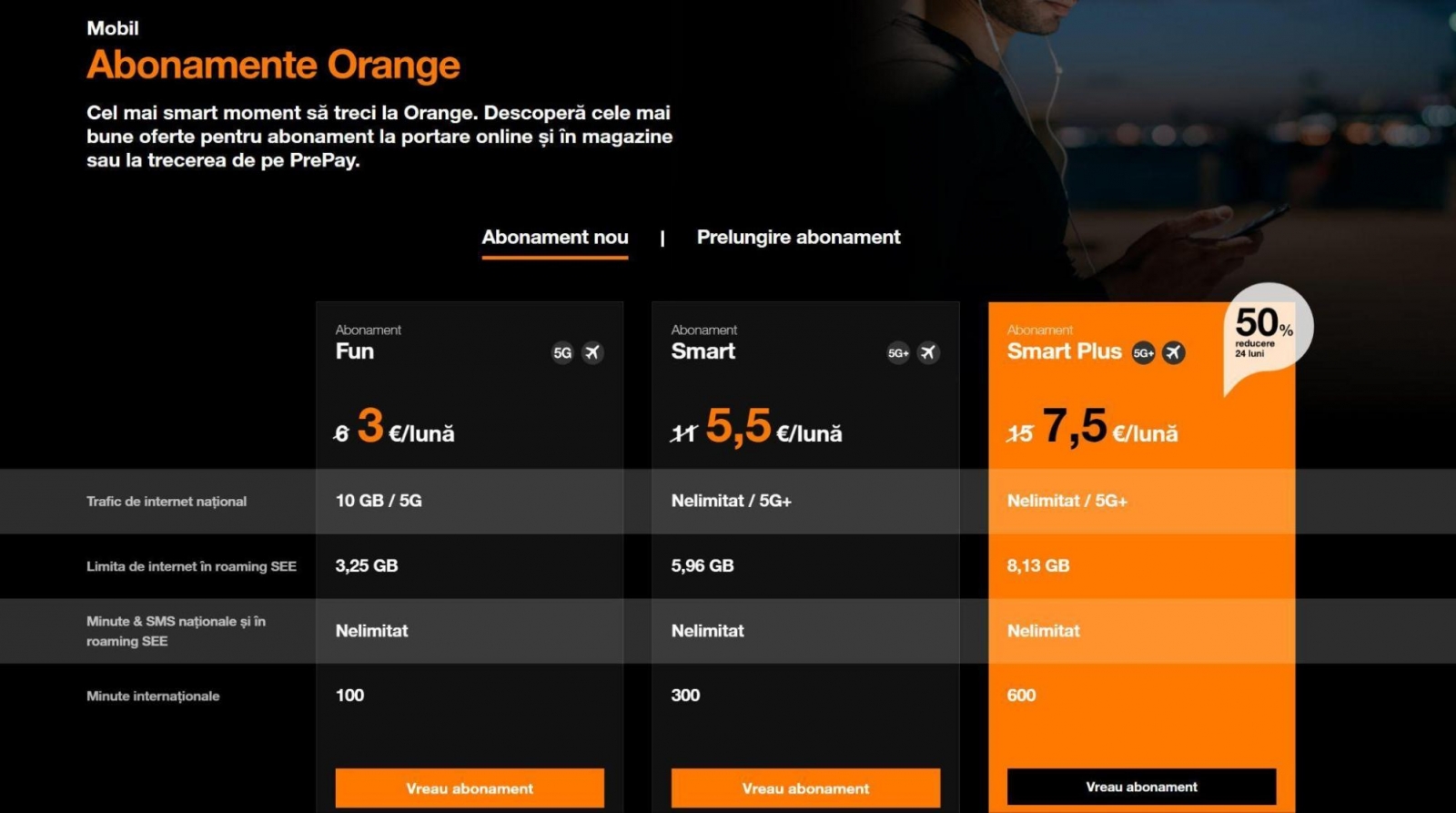Click the 3,25 GB roaming value
1456x813 pixels.
pos(367,565)
